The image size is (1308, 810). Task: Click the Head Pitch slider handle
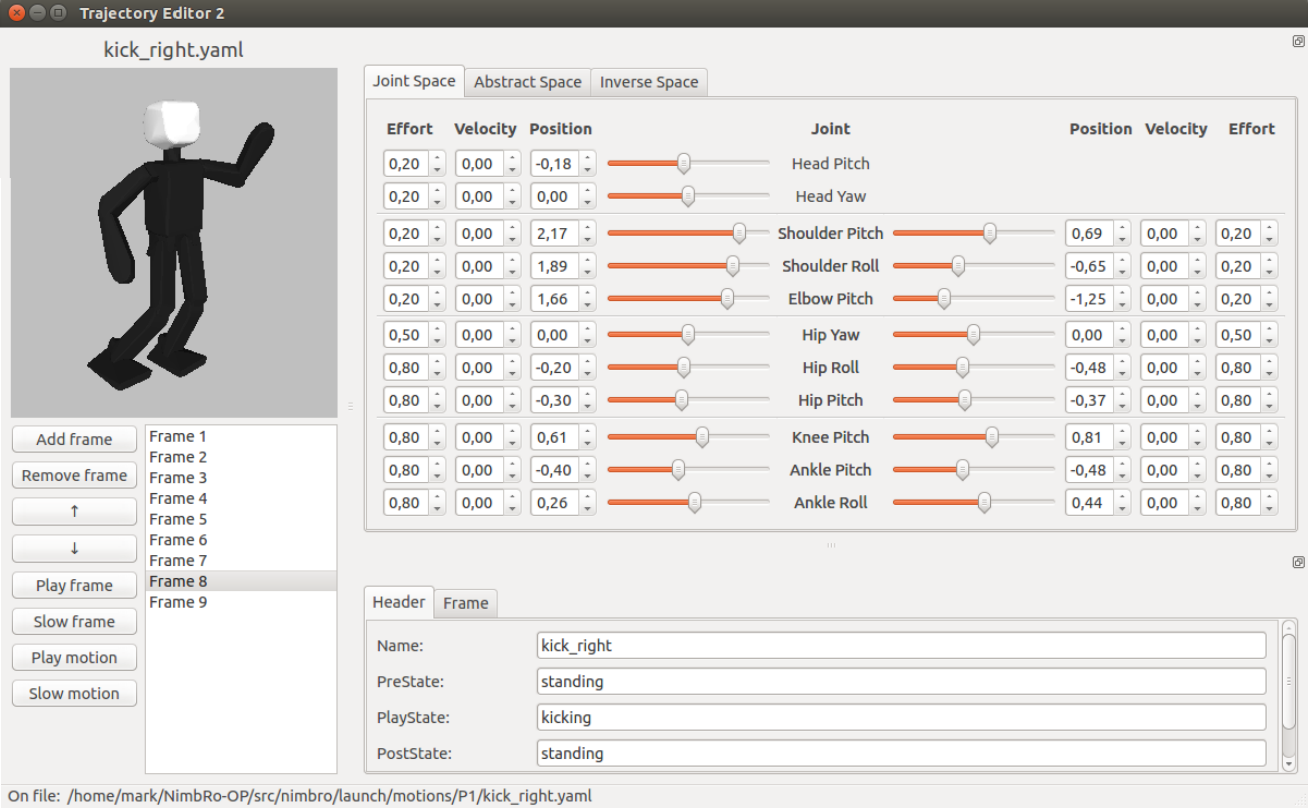click(684, 163)
